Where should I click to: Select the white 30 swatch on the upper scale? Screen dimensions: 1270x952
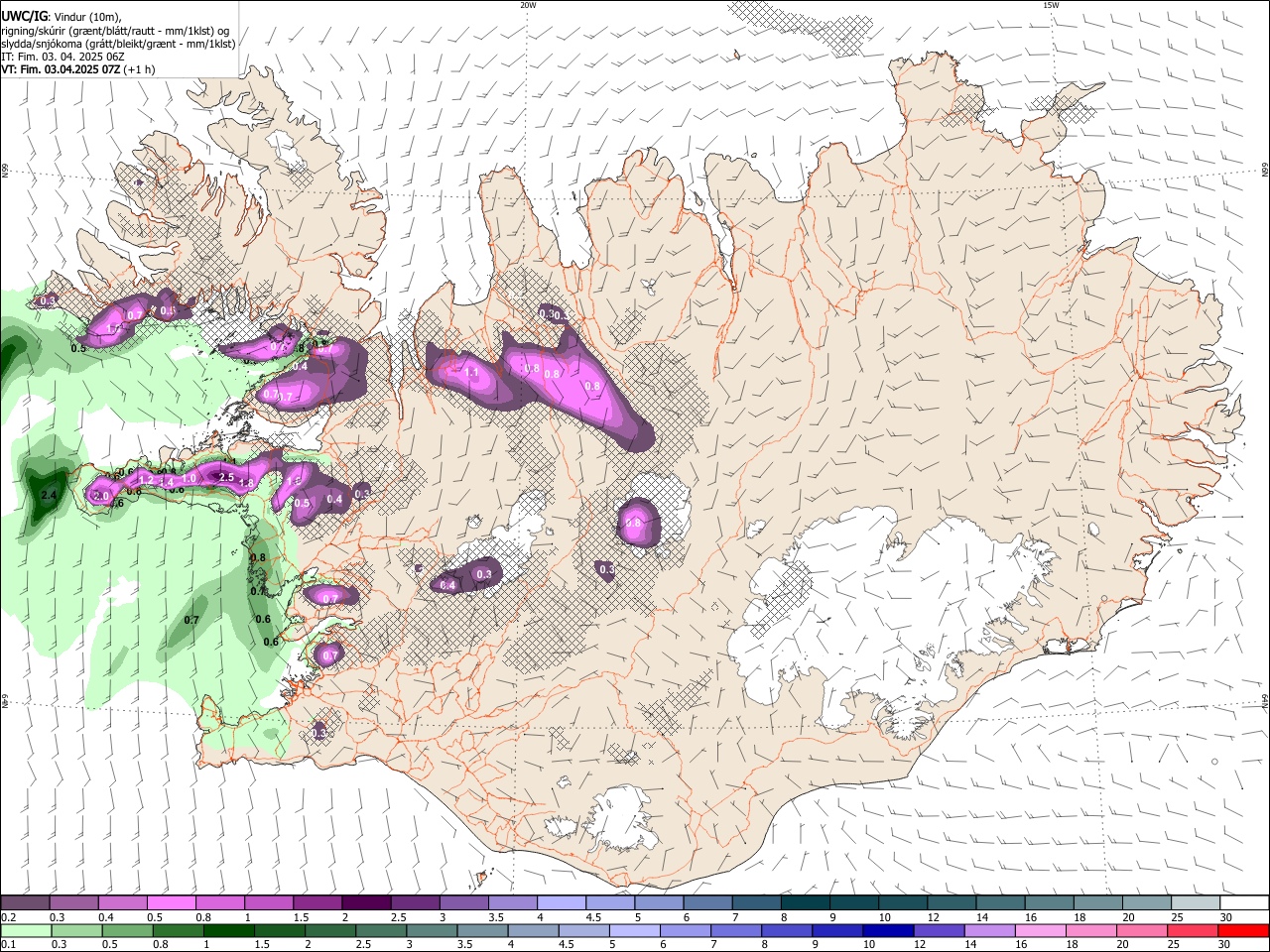tap(1243, 903)
